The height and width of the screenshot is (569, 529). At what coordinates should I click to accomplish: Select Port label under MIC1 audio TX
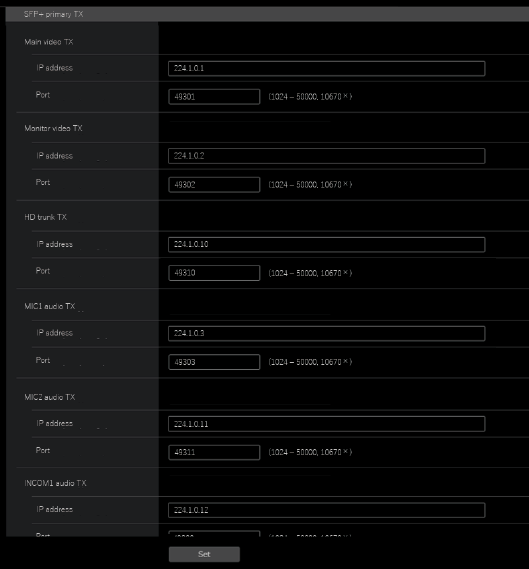click(43, 360)
